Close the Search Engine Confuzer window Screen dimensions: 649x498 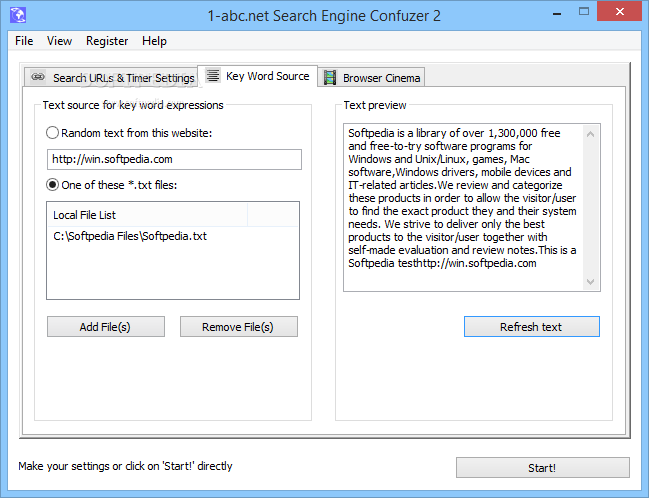point(620,11)
